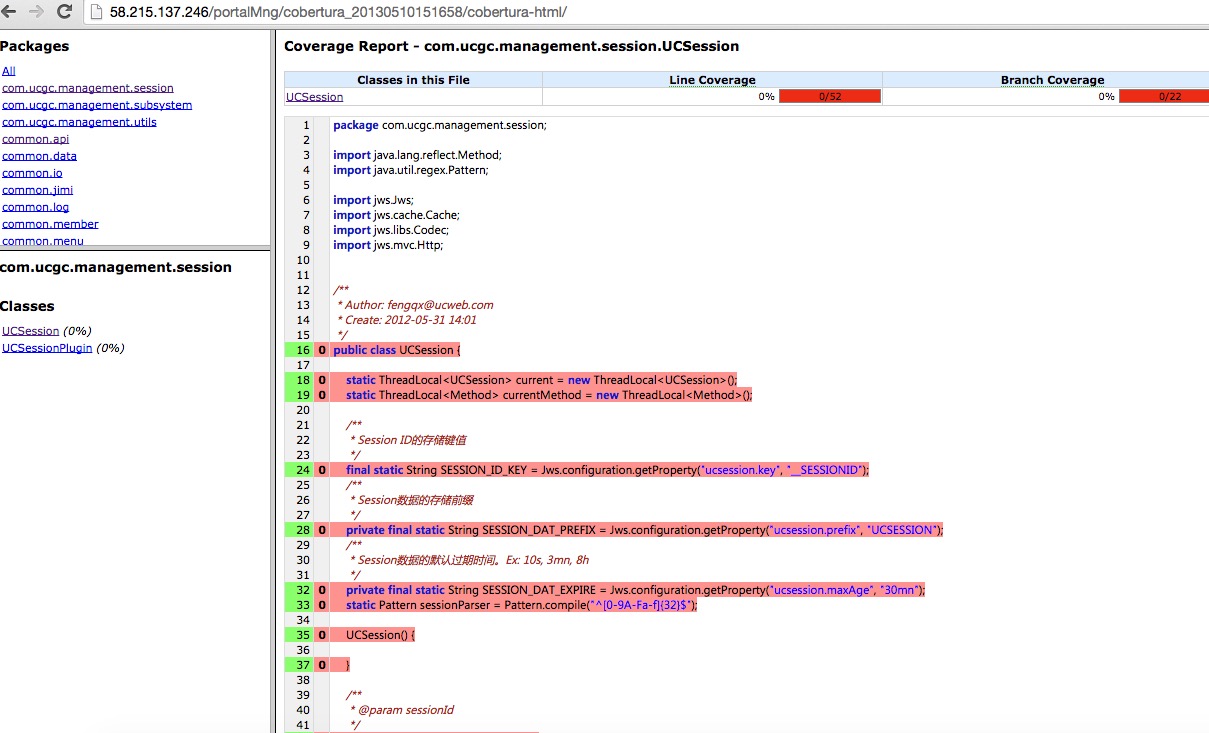Viewport: 1209px width, 733px height.
Task: Click the Line Coverage column header
Action: coord(712,80)
